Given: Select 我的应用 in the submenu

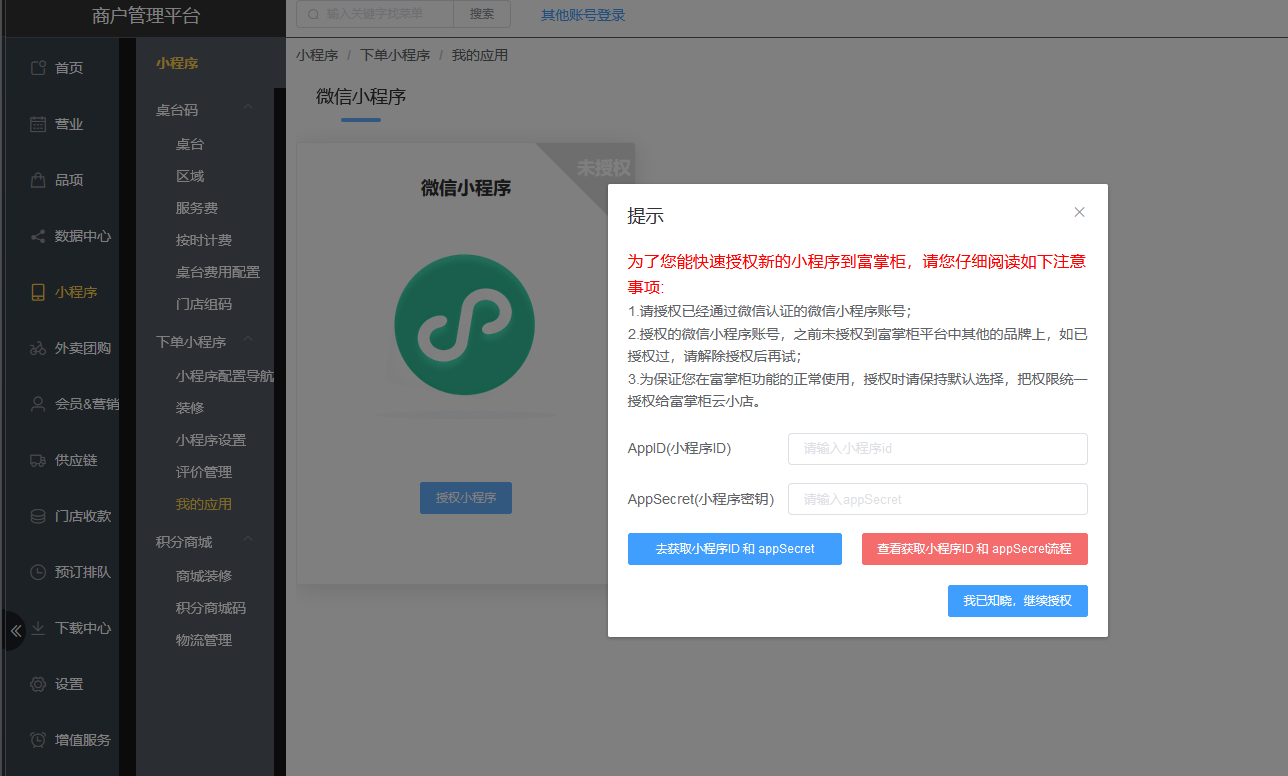Looking at the screenshot, I should [x=204, y=504].
